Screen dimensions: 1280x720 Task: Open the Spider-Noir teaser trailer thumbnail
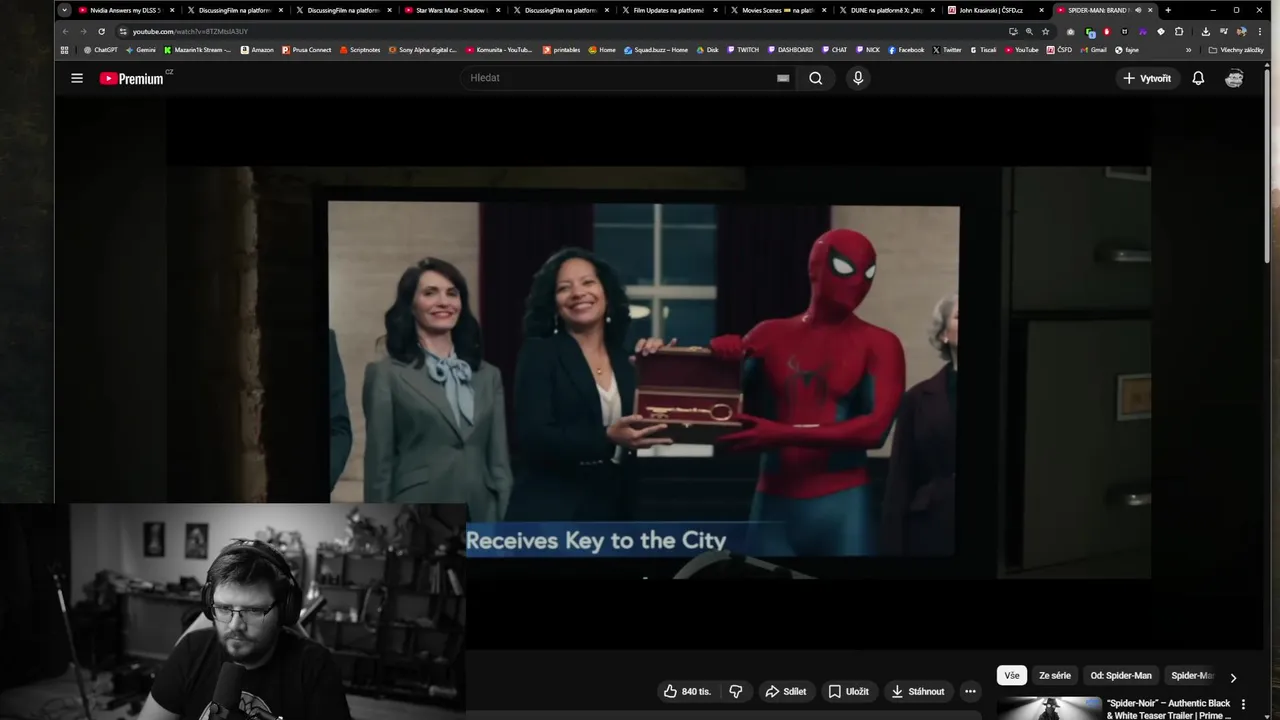[x=1049, y=708]
